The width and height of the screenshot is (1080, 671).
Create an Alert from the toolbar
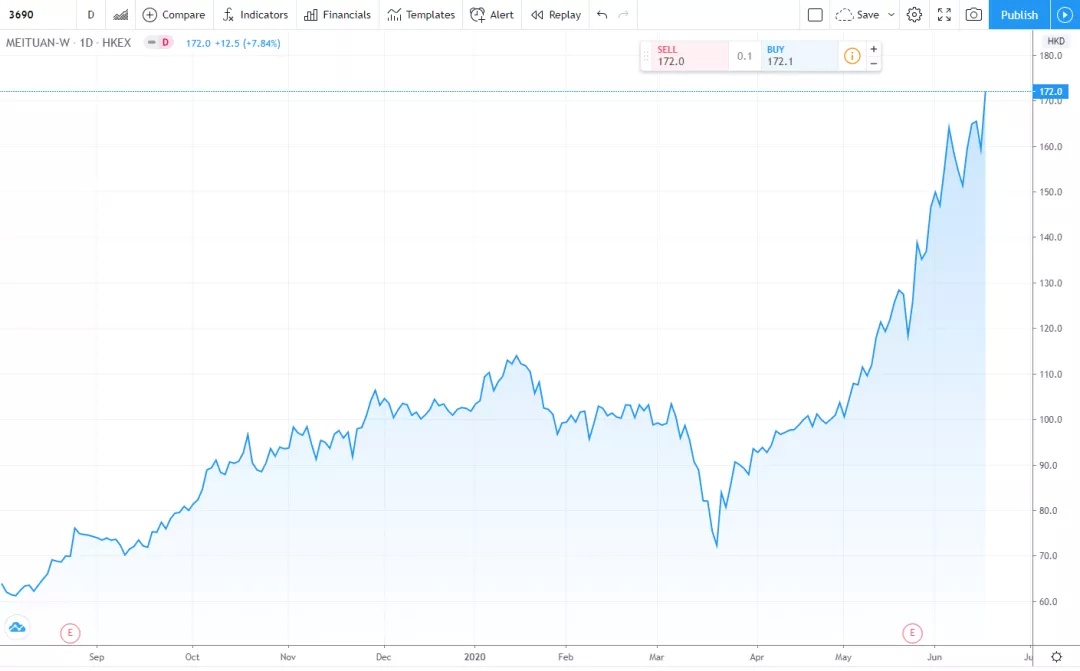[x=492, y=14]
